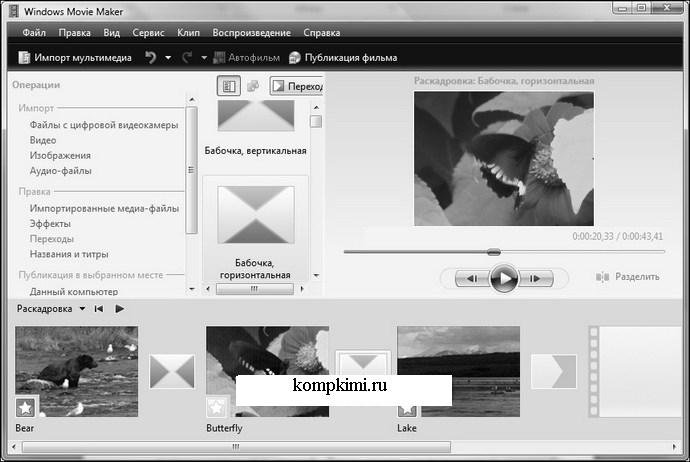The width and height of the screenshot is (690, 462).
Task: Play the storyboard with triangle icon
Action: (119, 309)
